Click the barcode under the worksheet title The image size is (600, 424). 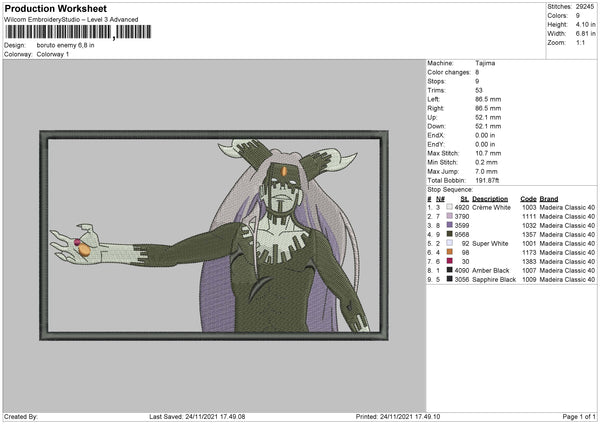pos(78,32)
